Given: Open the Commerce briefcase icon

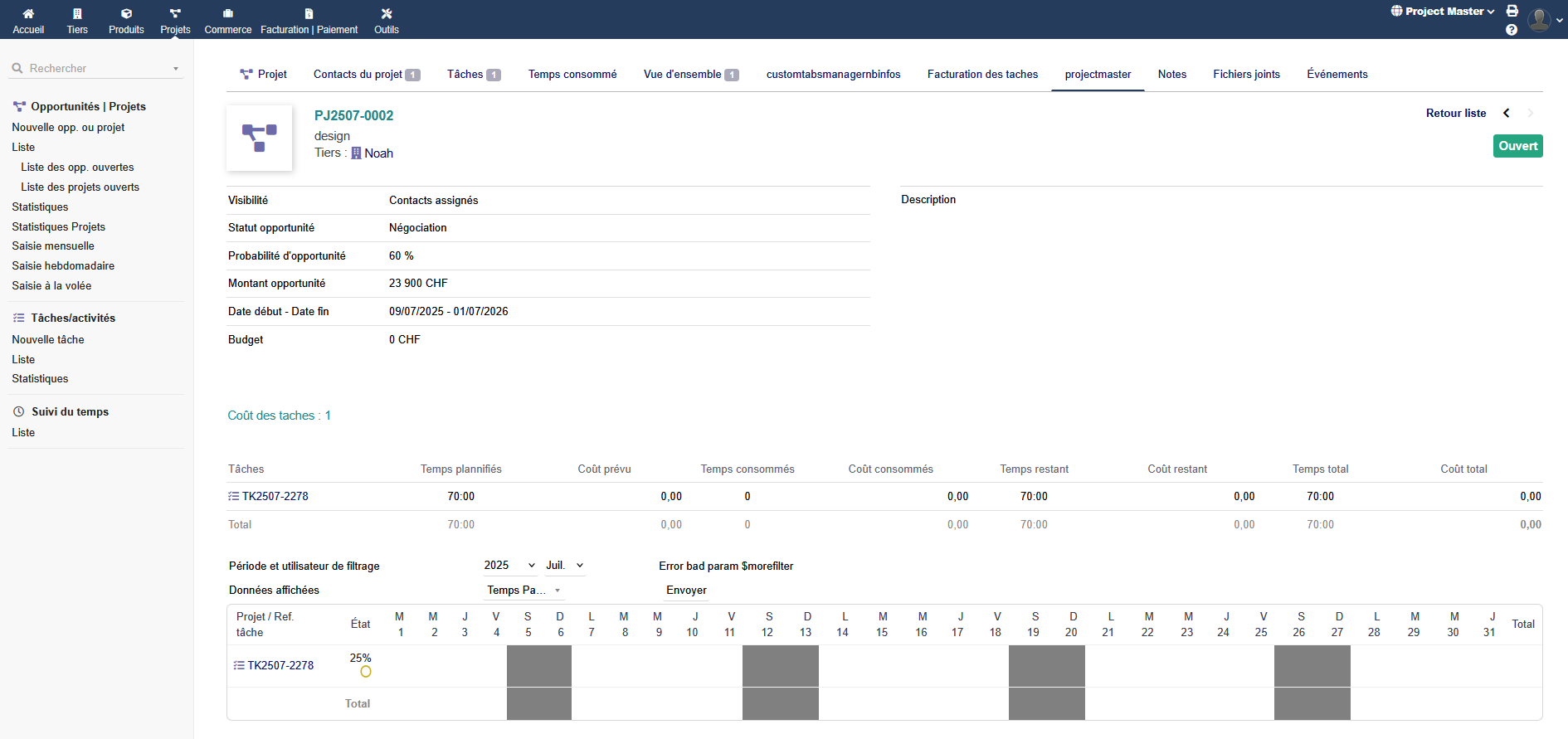Looking at the screenshot, I should tap(228, 14).
